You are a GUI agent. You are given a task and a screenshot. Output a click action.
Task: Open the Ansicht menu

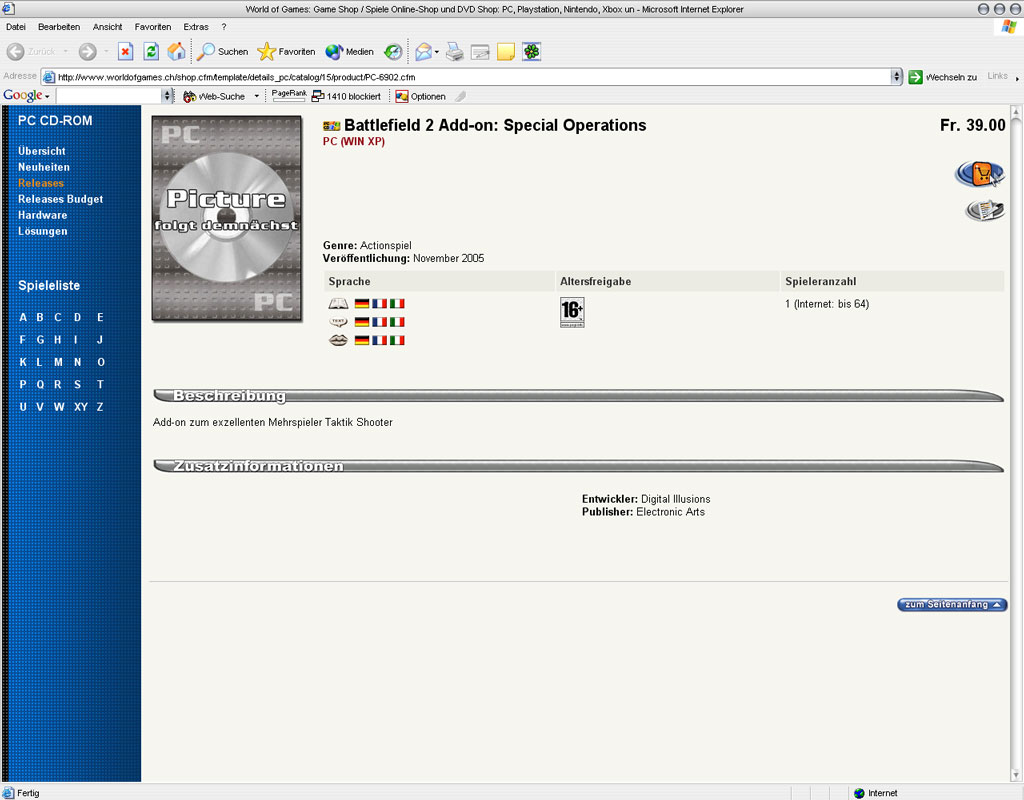point(107,27)
